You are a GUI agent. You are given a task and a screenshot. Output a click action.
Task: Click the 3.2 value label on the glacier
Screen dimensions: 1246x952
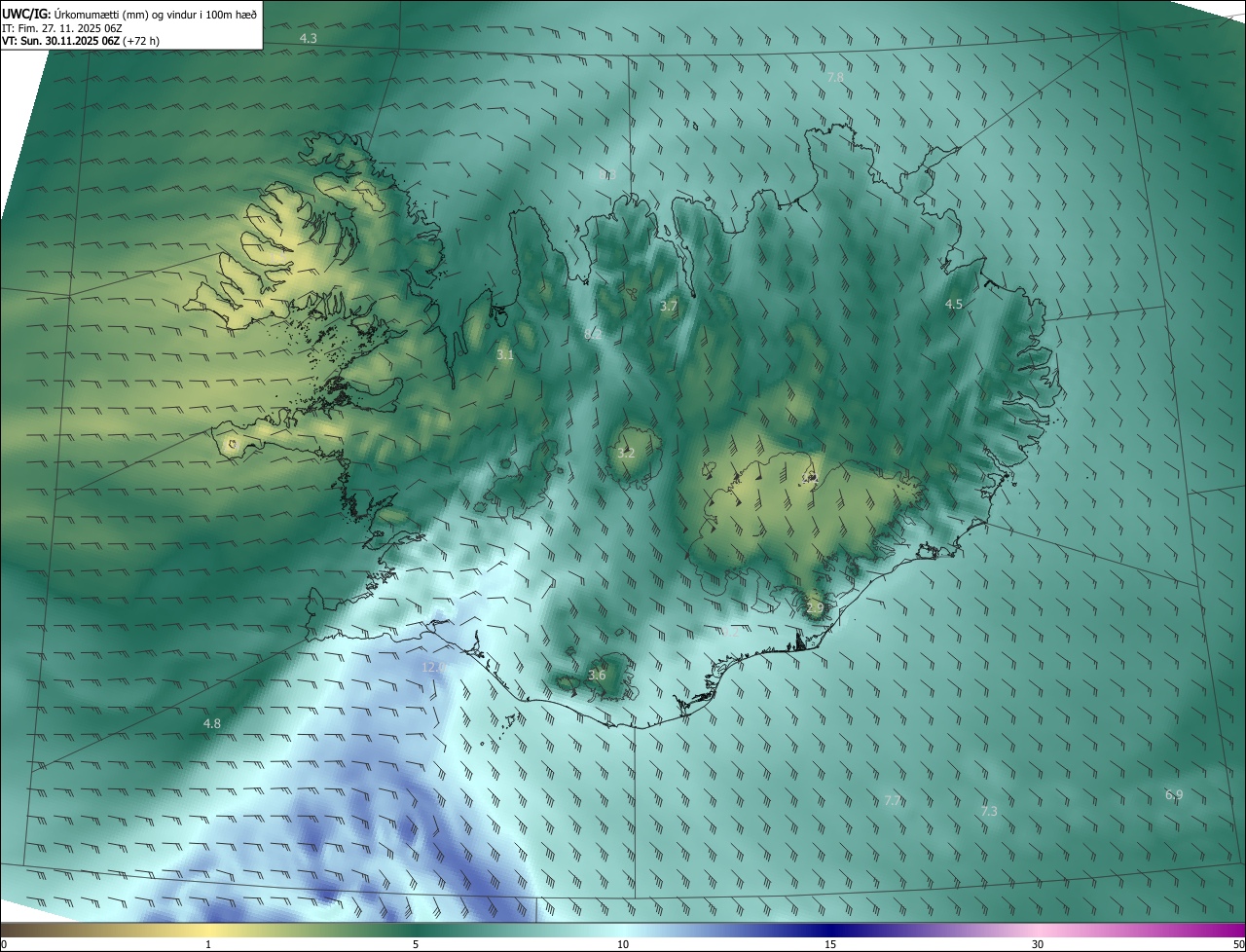(626, 453)
